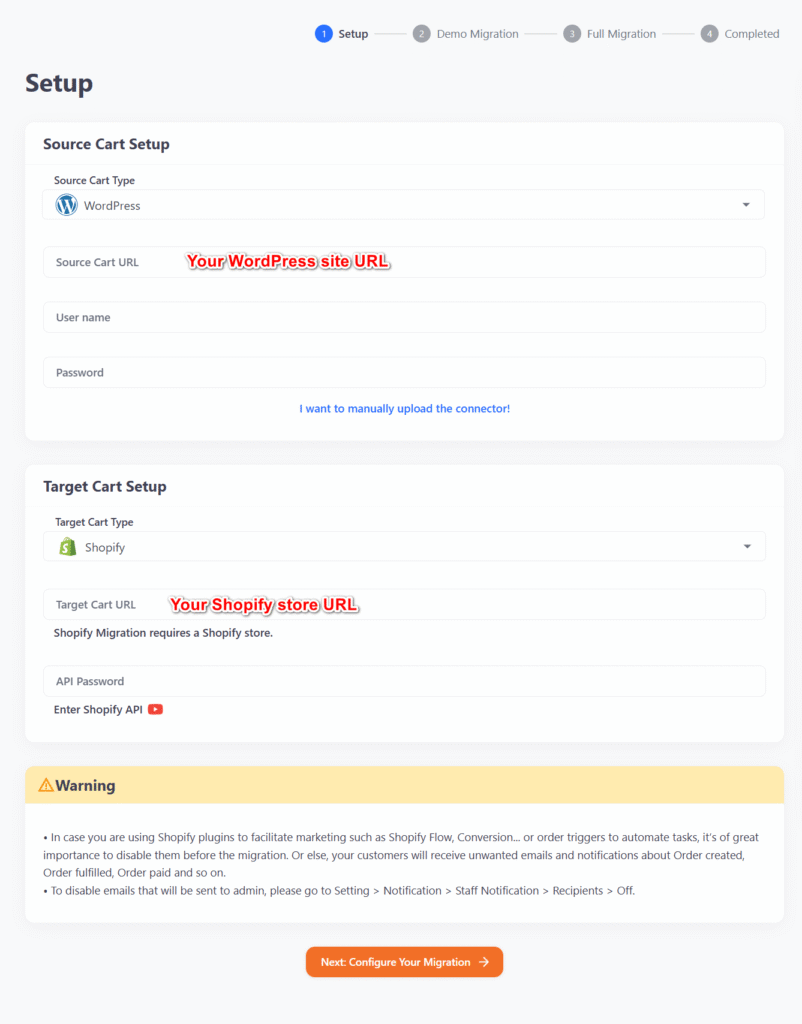
Task: Click the Source Cart URL field
Action: tap(404, 262)
